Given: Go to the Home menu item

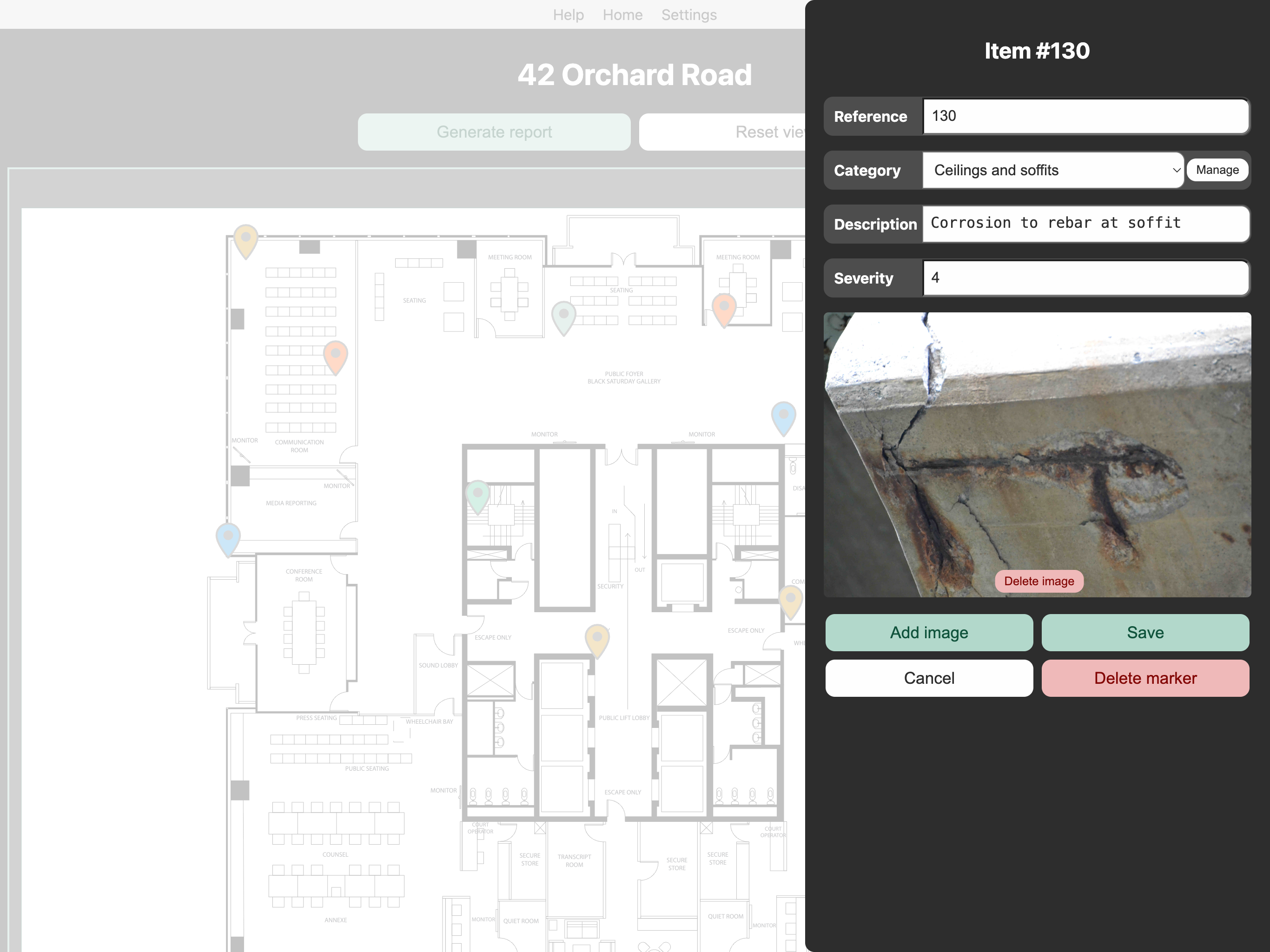Looking at the screenshot, I should tap(622, 15).
